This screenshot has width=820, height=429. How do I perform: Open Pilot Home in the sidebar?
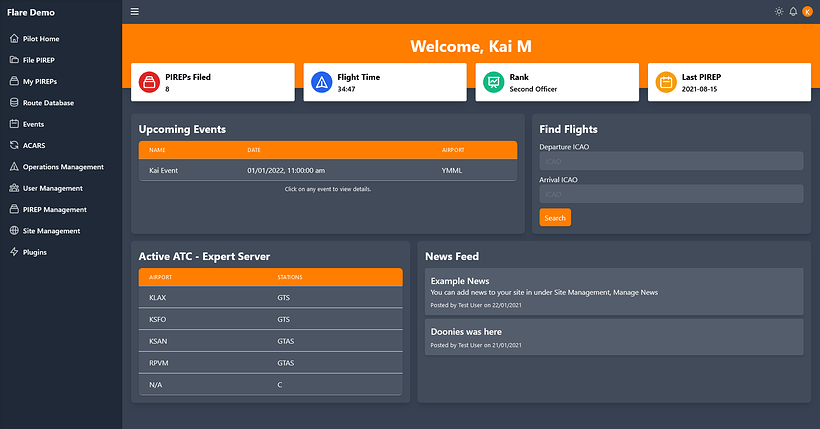[x=41, y=39]
